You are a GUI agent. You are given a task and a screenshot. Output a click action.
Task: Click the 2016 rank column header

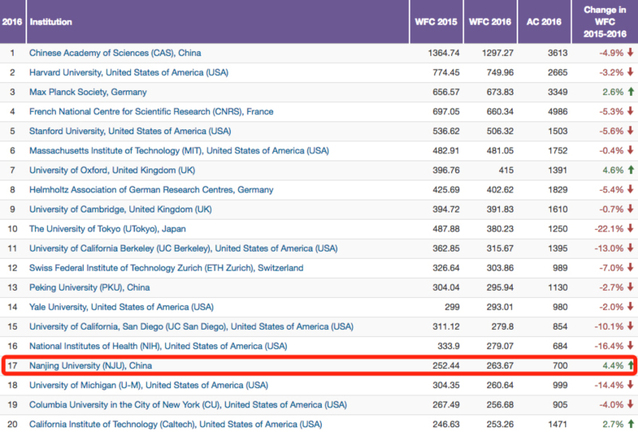pyautogui.click(x=13, y=21)
